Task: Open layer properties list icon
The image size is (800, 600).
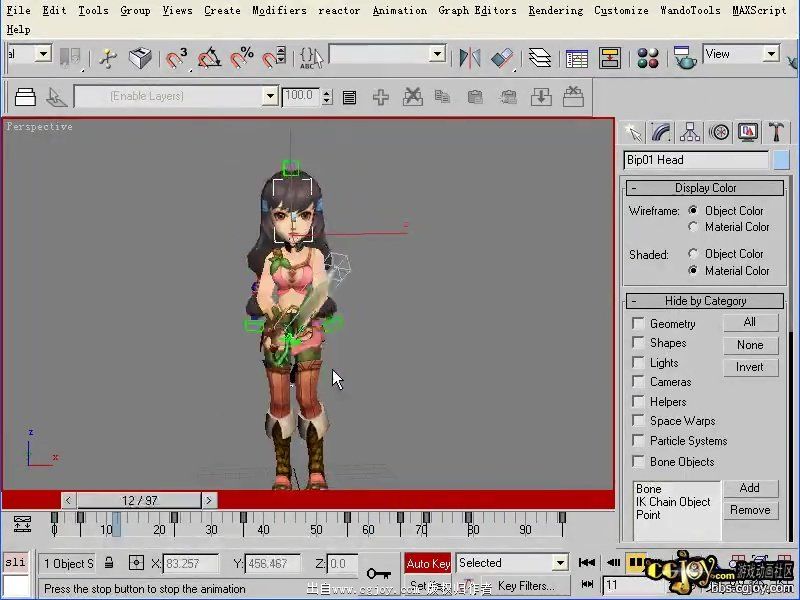Action: click(349, 97)
